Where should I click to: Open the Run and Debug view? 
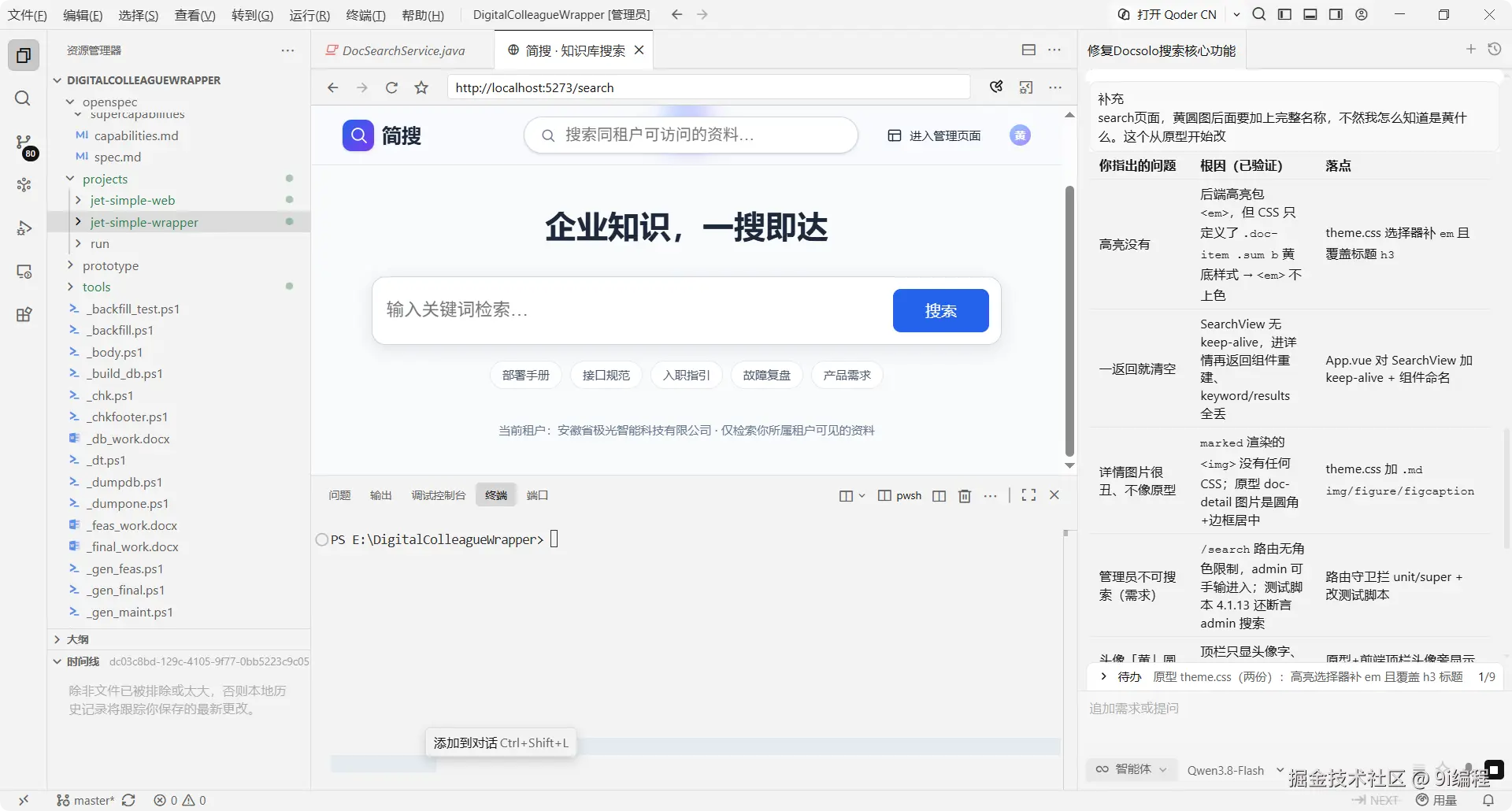(x=24, y=228)
